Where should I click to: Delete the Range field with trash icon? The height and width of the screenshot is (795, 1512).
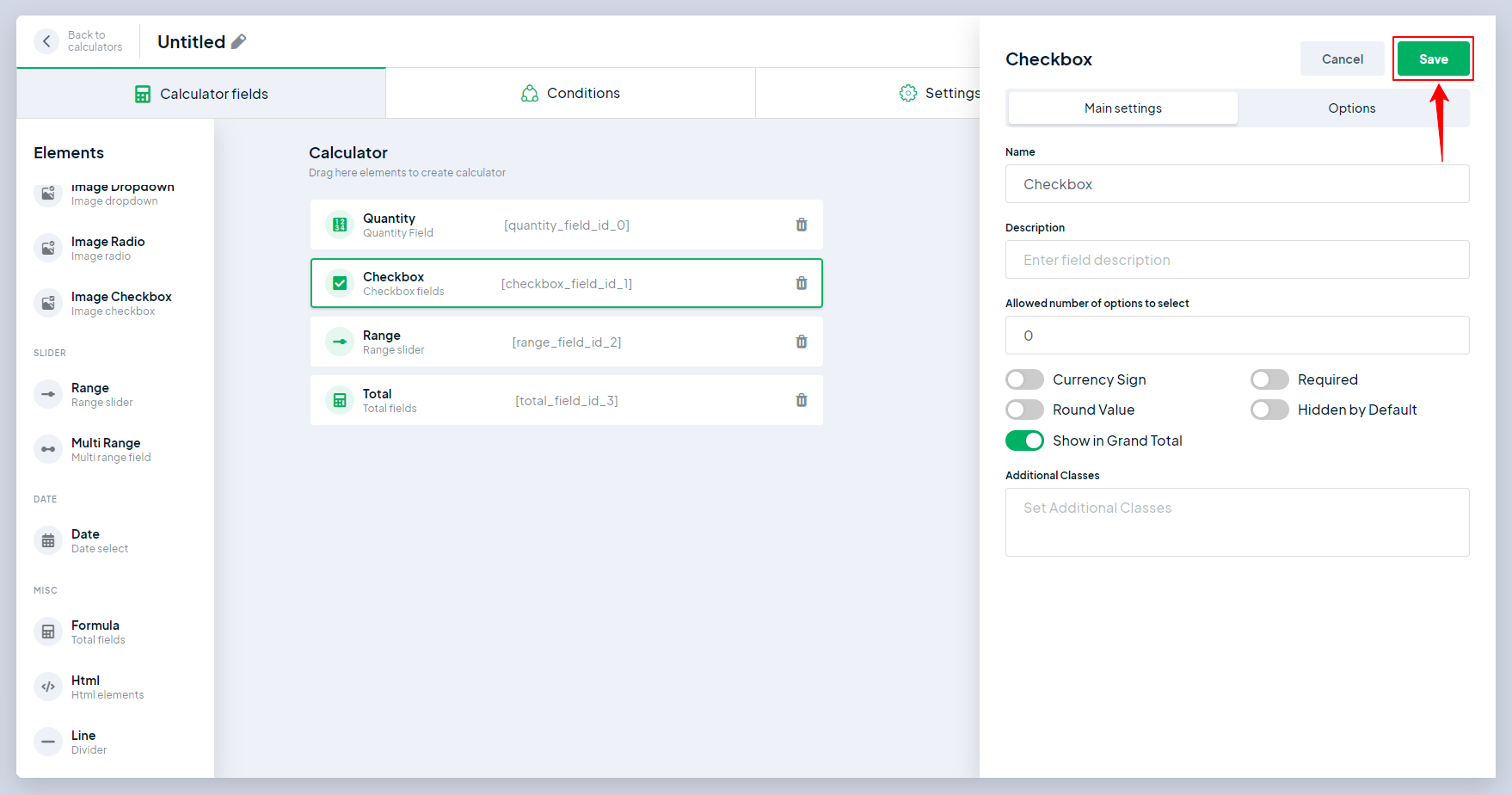[x=801, y=342]
